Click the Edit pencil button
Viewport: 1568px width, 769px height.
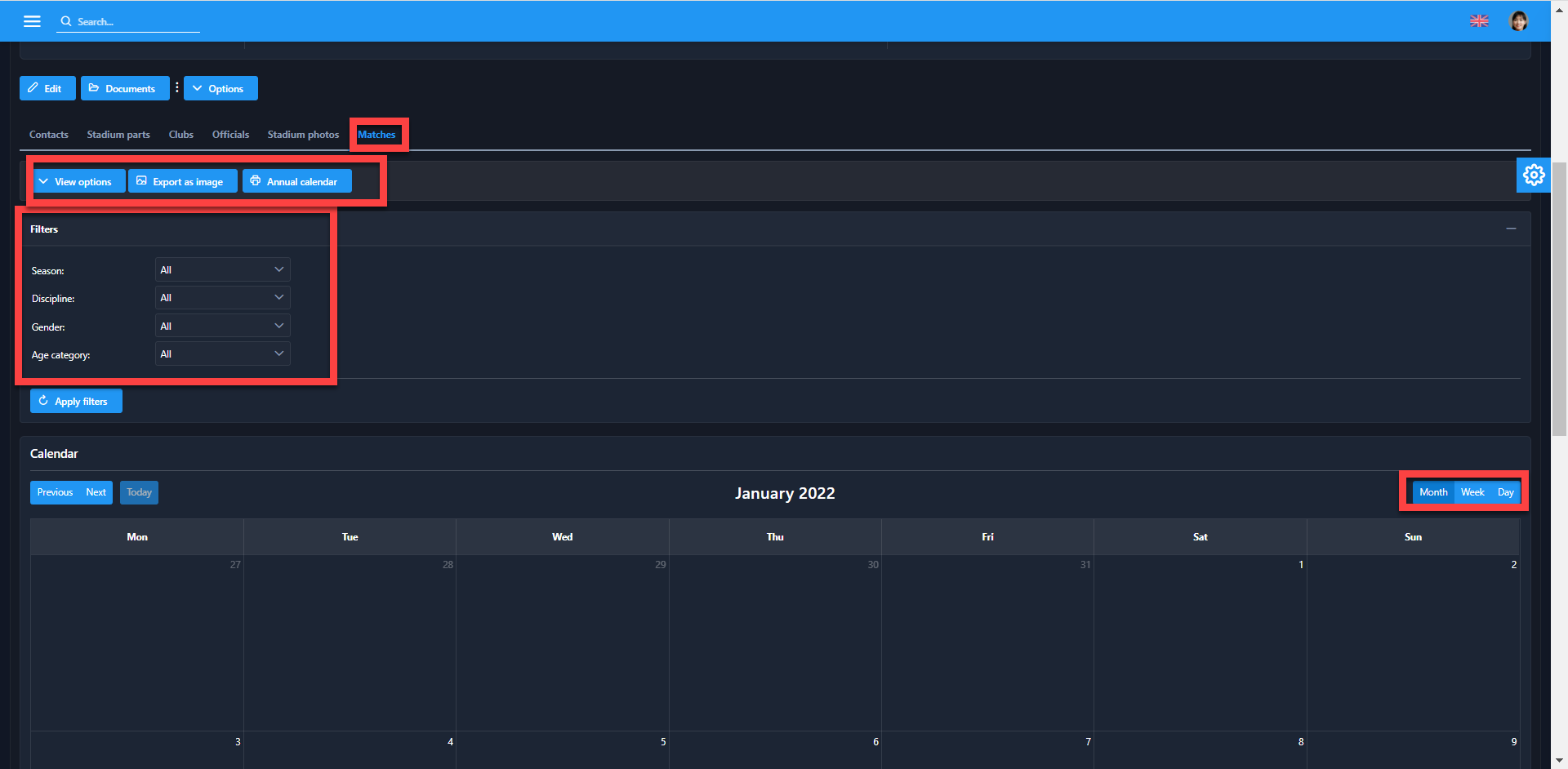(47, 88)
